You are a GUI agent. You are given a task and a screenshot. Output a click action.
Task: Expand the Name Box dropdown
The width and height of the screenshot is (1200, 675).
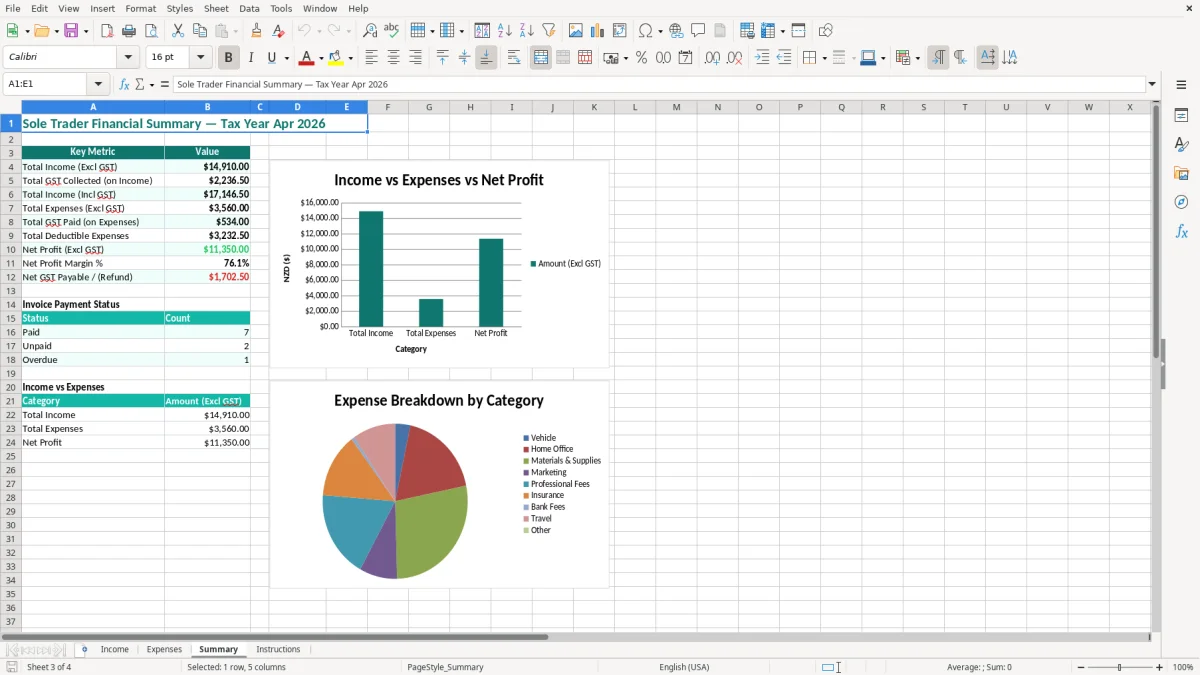98,84
